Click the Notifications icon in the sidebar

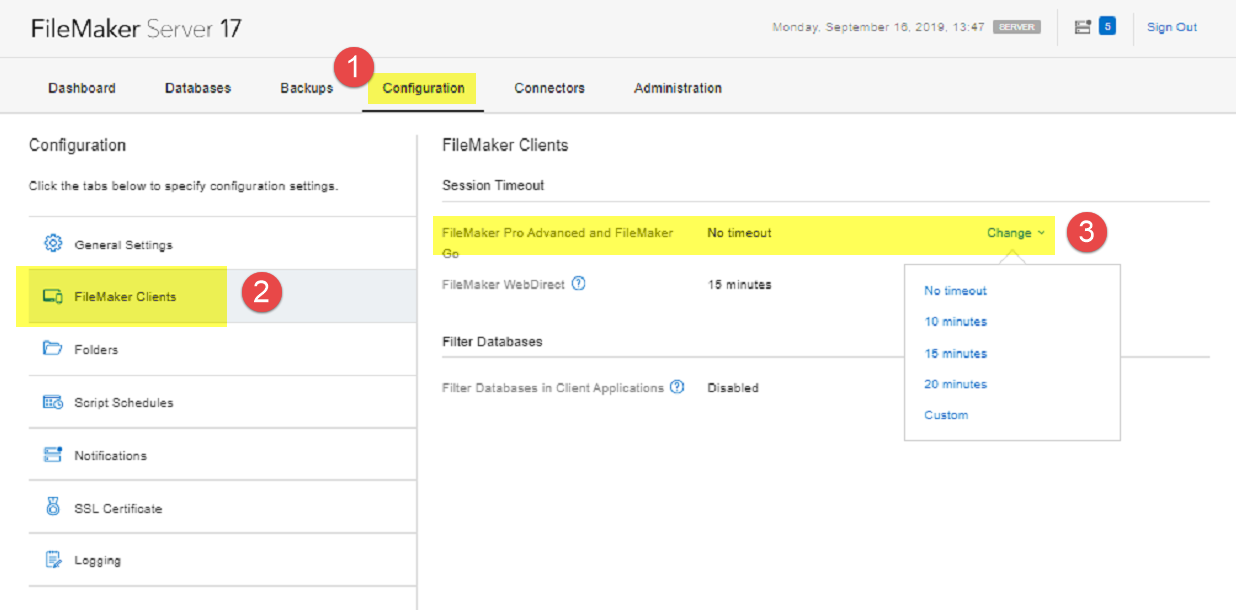53,455
